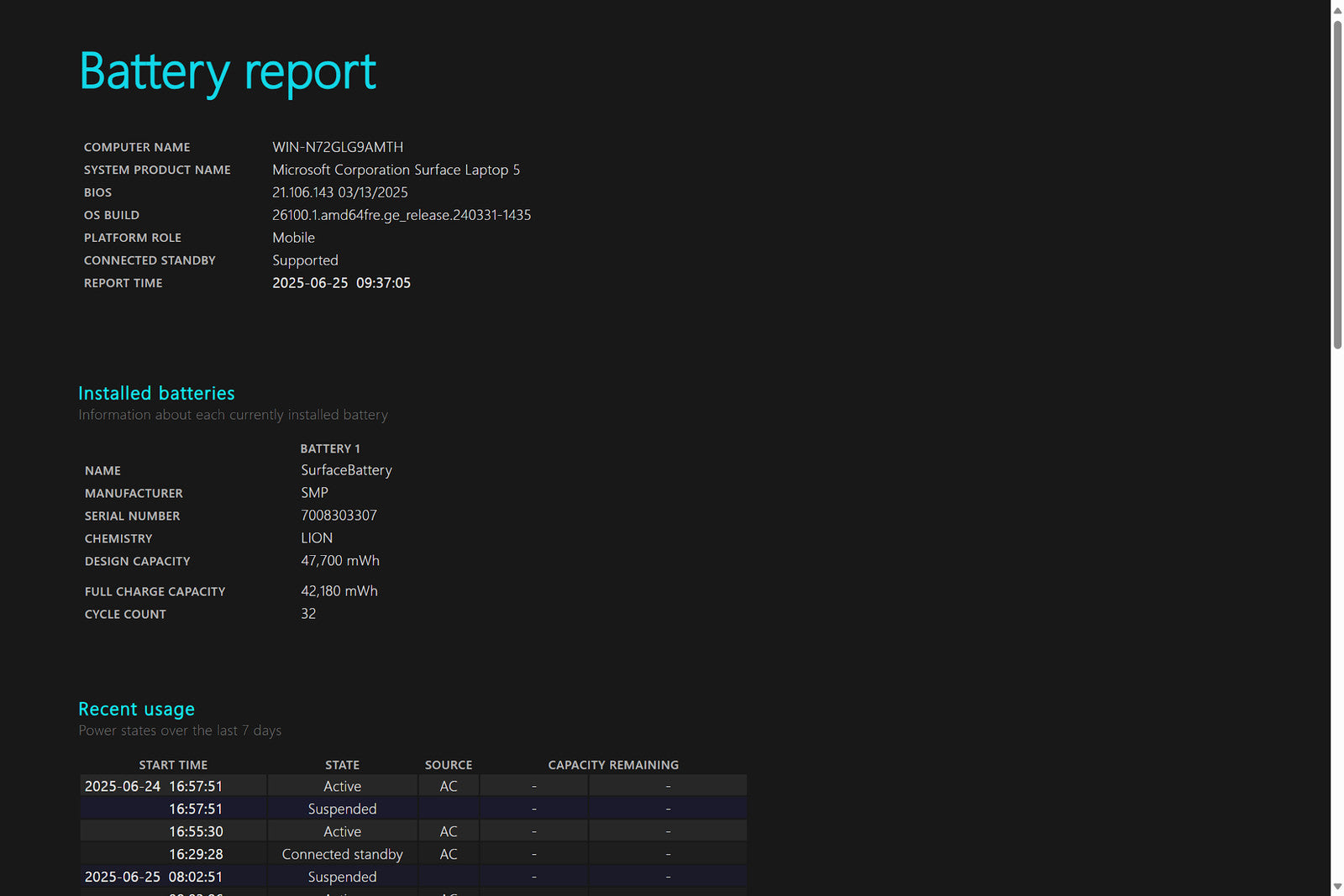The width and height of the screenshot is (1344, 896).
Task: Click the full charge capacity 42,180 mWh
Action: pos(339,591)
